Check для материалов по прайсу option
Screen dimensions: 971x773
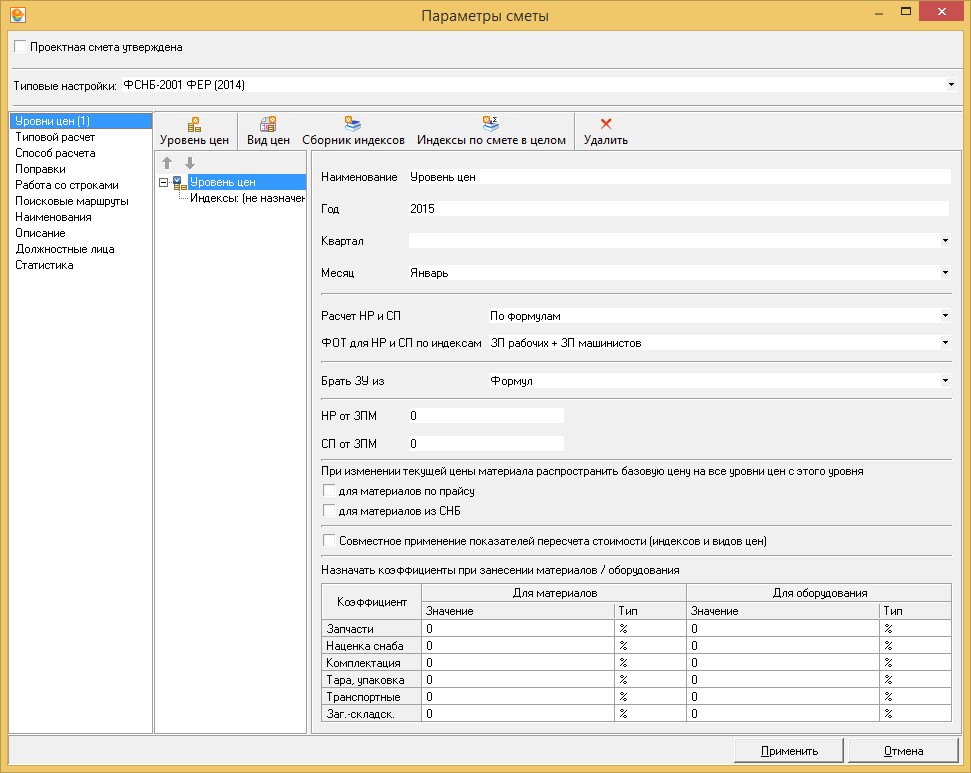point(328,491)
